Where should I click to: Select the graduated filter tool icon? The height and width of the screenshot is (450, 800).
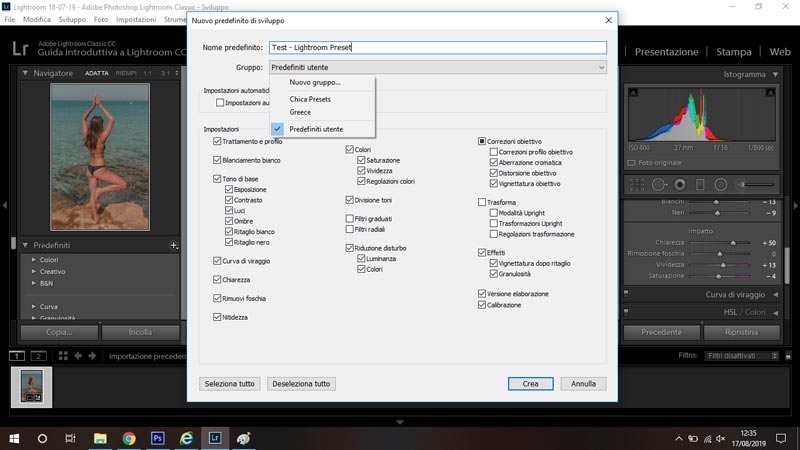[x=700, y=184]
